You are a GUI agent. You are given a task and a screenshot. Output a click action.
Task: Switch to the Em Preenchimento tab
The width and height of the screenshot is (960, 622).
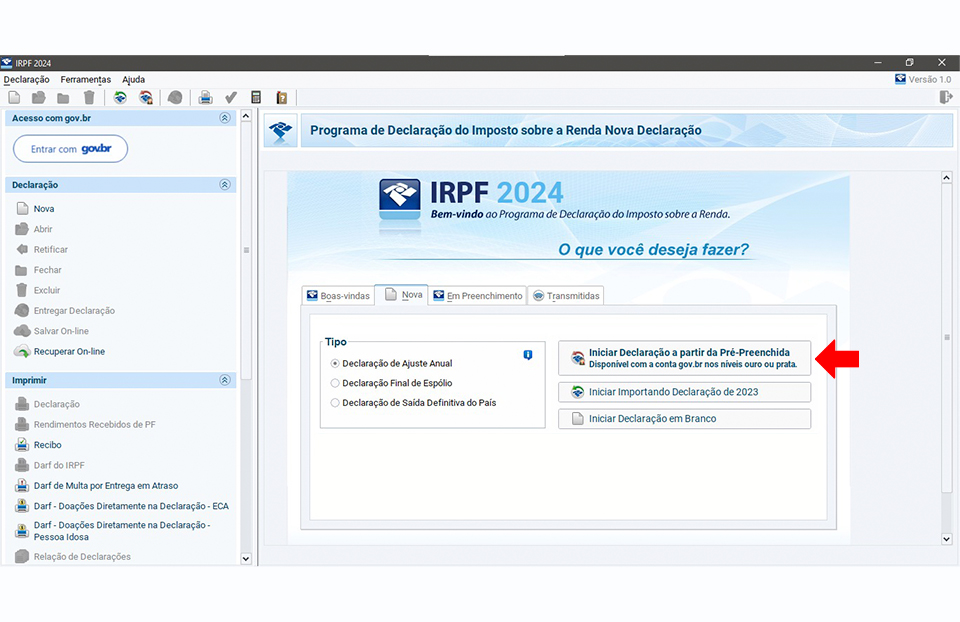[x=478, y=296]
